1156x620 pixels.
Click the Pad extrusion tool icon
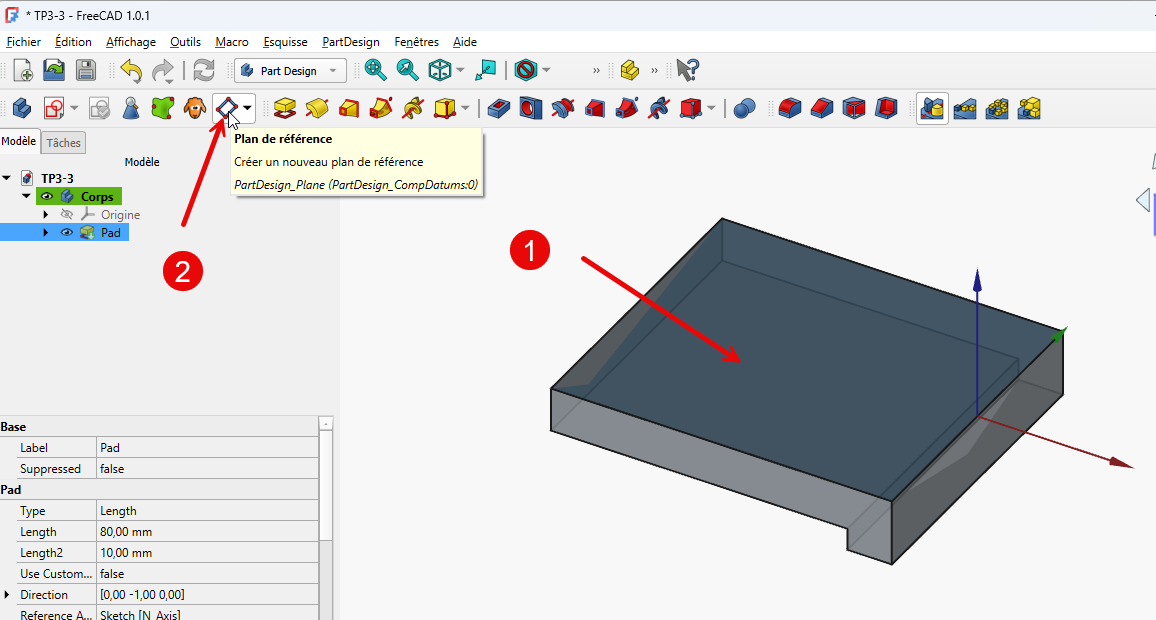[285, 107]
